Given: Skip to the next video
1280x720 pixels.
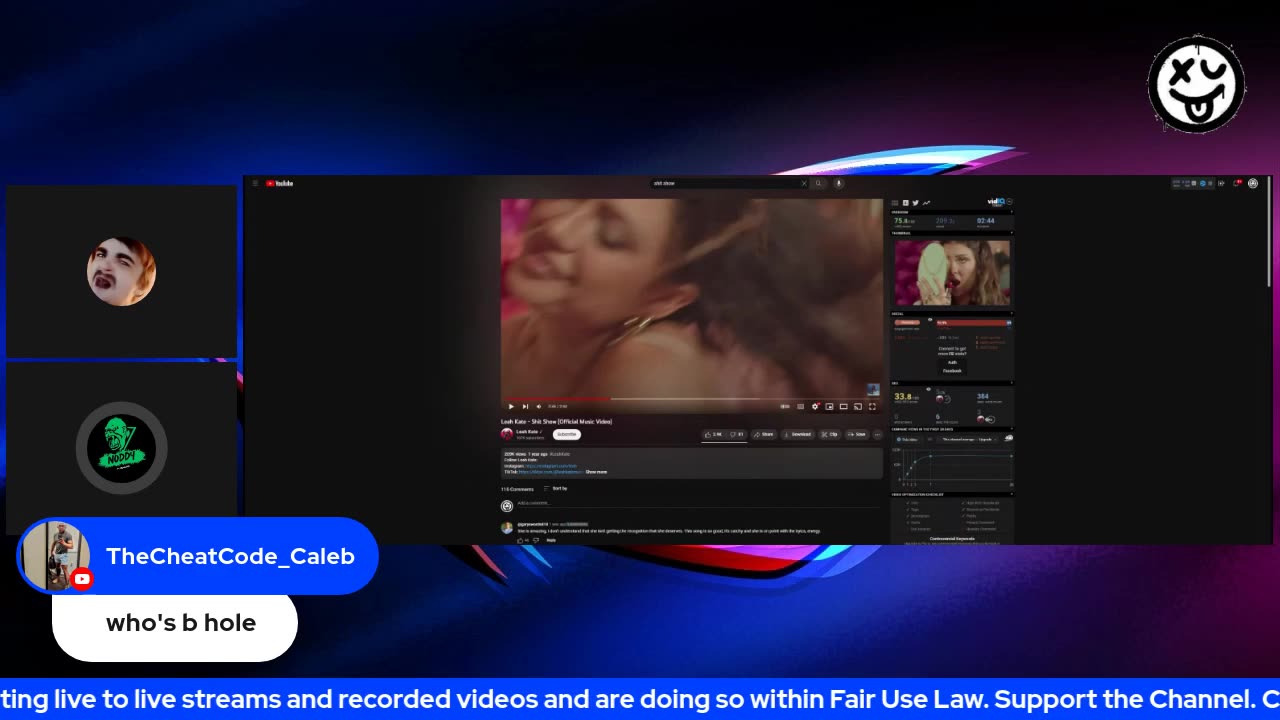Looking at the screenshot, I should tap(525, 407).
